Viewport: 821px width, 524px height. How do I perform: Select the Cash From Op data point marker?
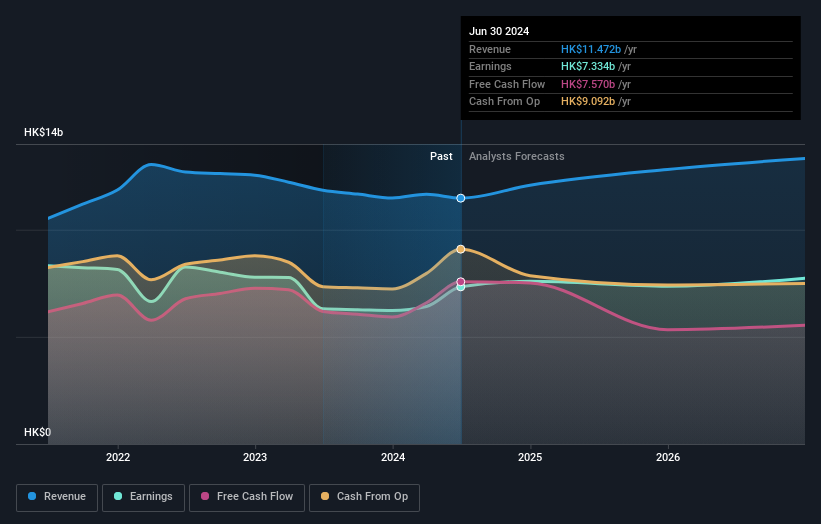click(x=461, y=249)
